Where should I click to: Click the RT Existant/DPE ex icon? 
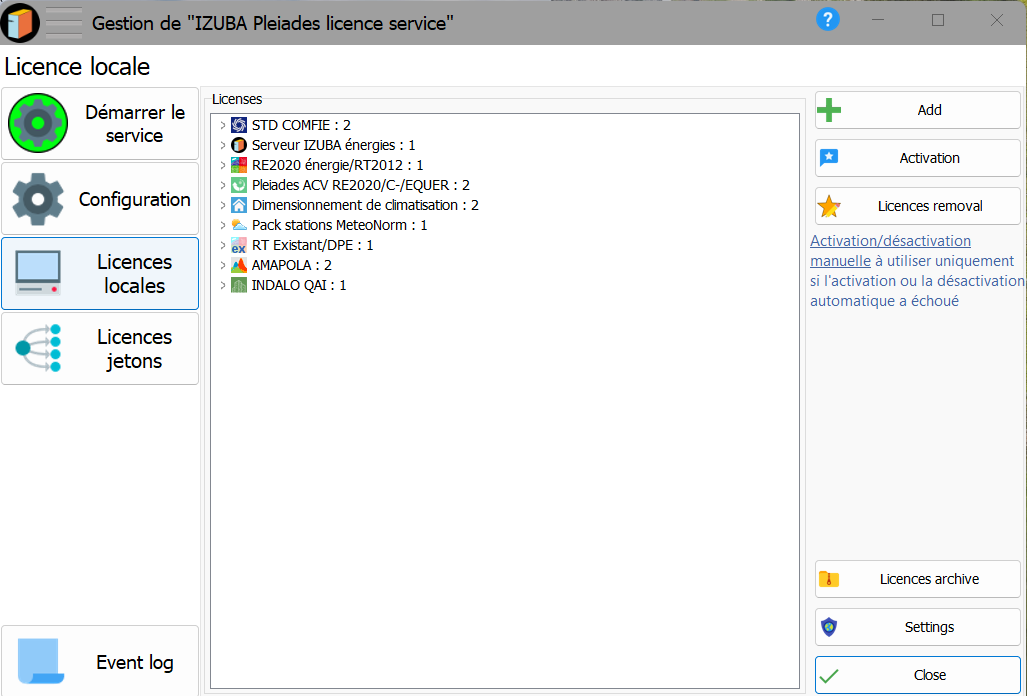(239, 246)
